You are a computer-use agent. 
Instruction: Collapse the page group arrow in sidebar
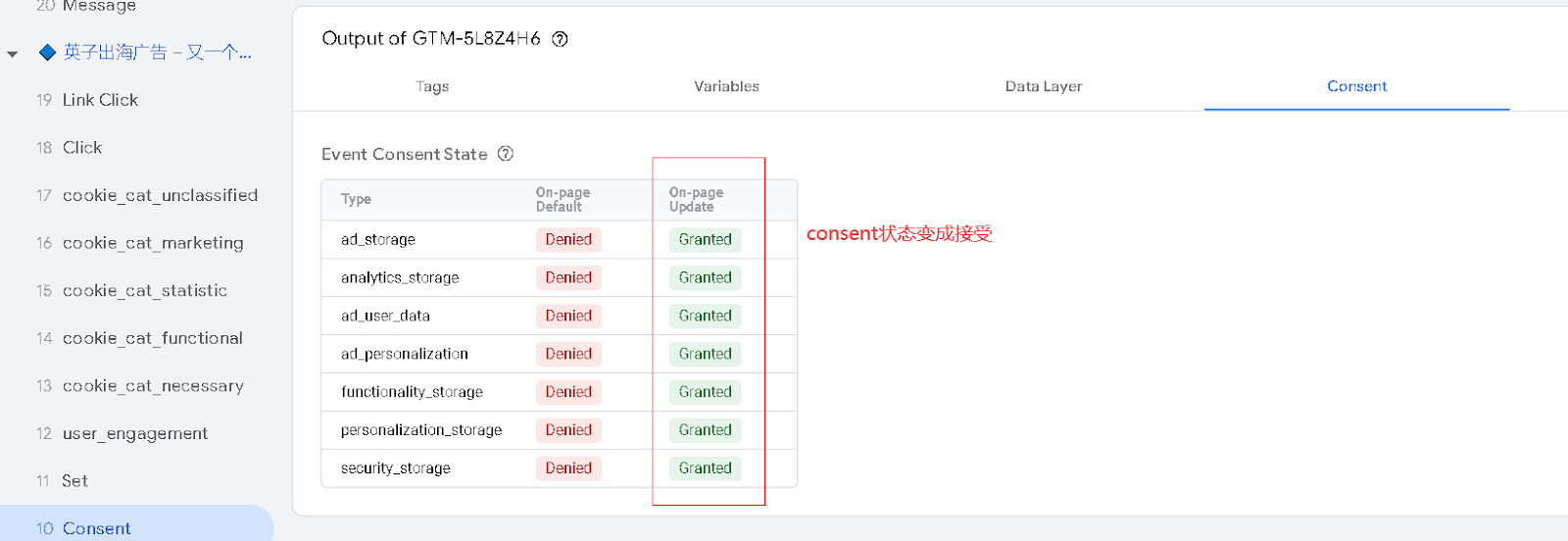click(13, 54)
